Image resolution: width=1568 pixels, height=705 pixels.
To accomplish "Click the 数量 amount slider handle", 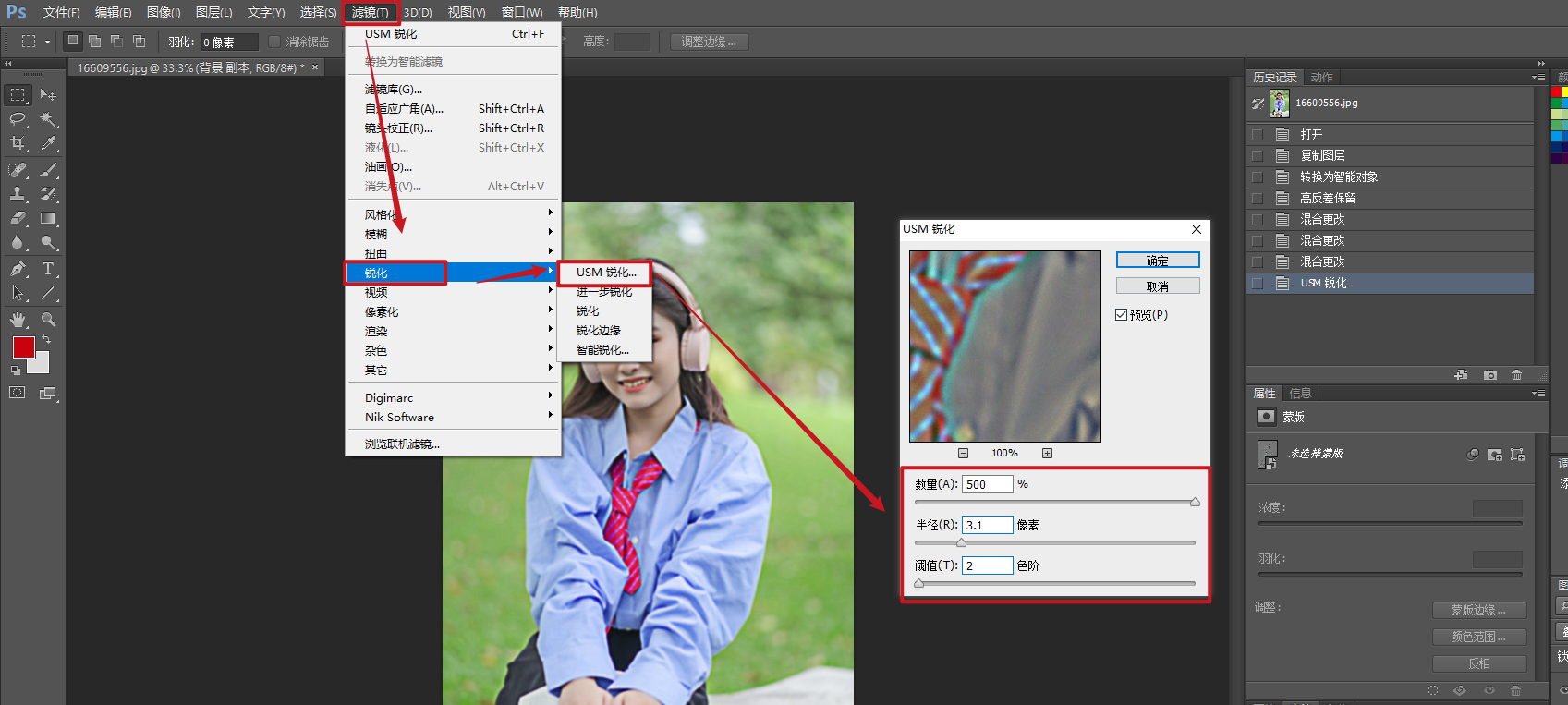I will pyautogui.click(x=1195, y=503).
